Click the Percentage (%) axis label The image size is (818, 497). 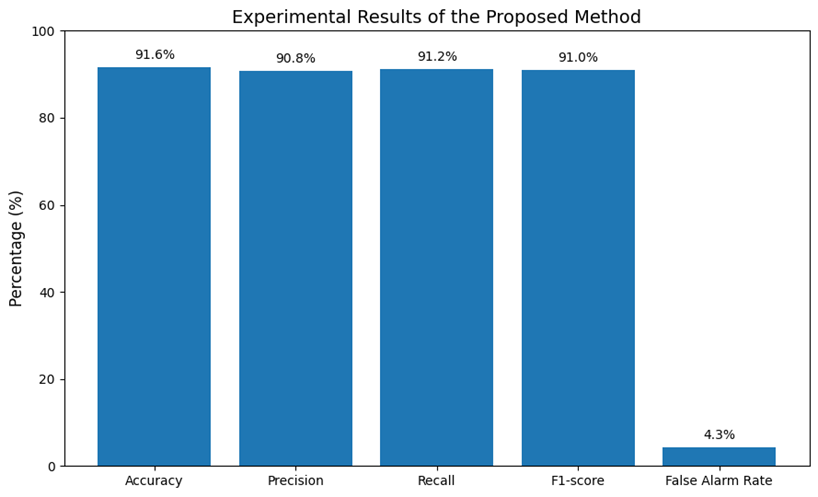pyautogui.click(x=16, y=249)
